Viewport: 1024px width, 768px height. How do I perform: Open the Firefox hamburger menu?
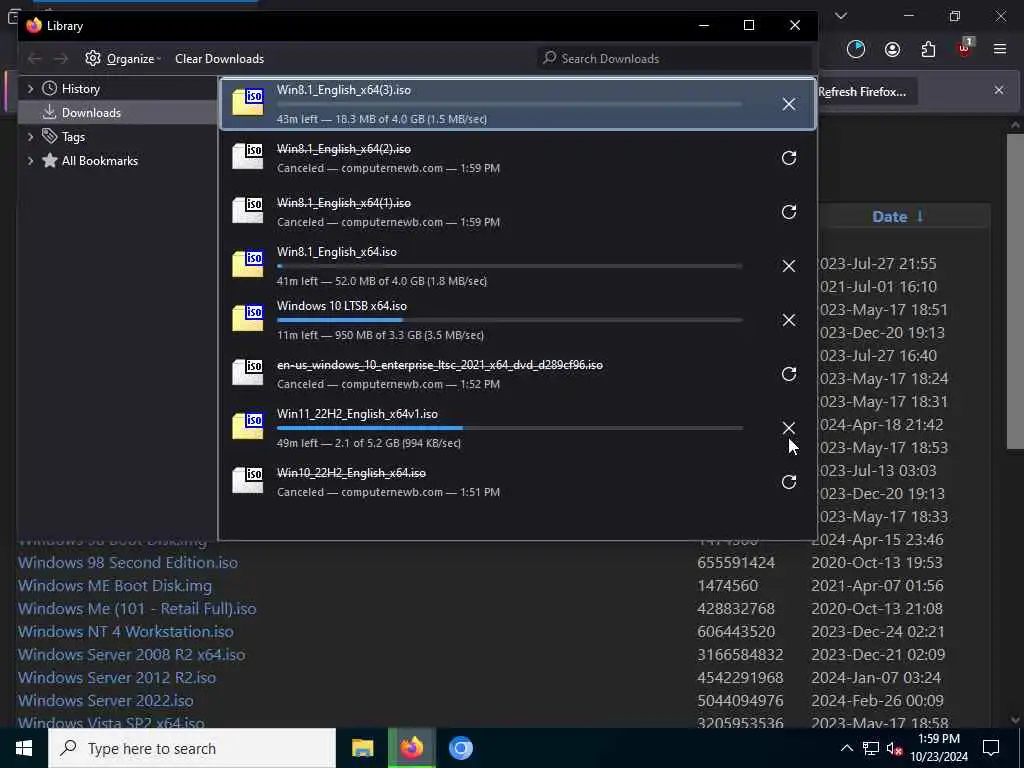point(1000,50)
